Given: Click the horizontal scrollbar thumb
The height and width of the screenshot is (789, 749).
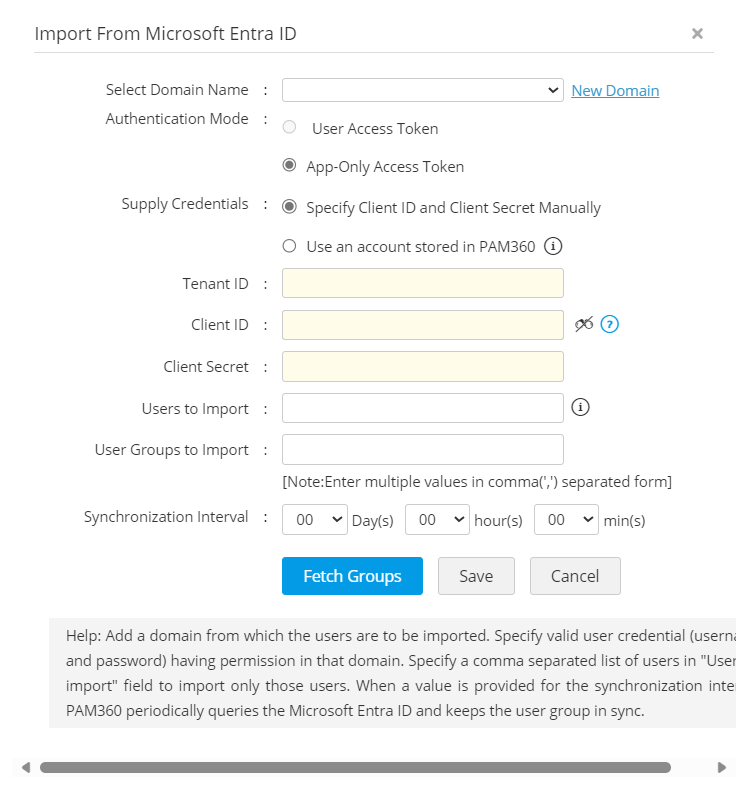Looking at the screenshot, I should coord(355,768).
